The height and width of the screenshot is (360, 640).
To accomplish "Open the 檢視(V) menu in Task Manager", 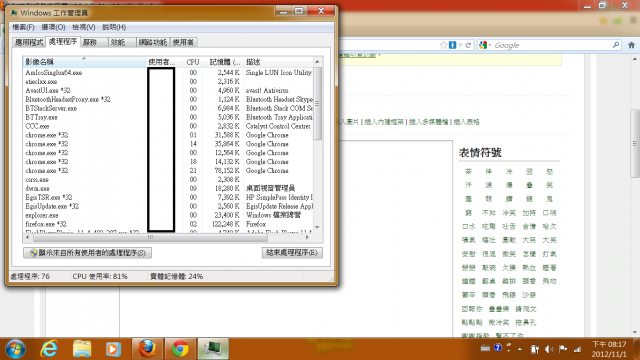I will pyautogui.click(x=84, y=27).
